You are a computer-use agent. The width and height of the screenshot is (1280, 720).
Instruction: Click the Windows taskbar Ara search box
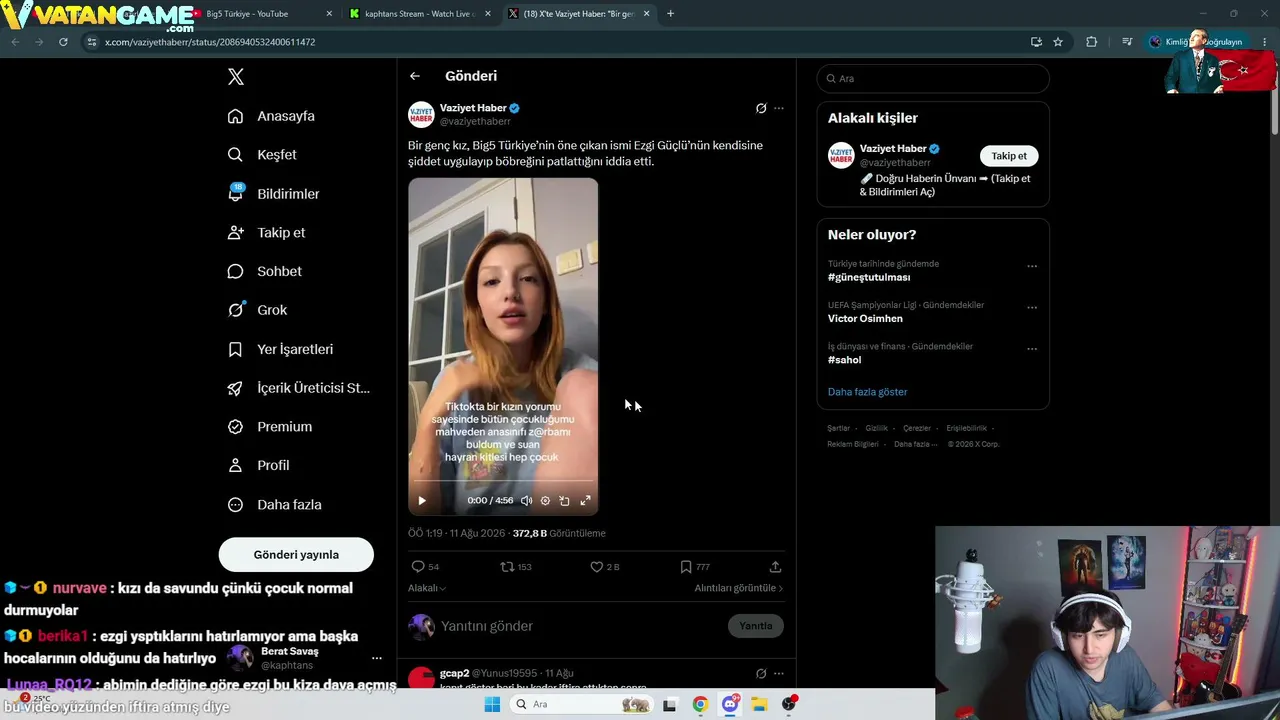coord(580,704)
